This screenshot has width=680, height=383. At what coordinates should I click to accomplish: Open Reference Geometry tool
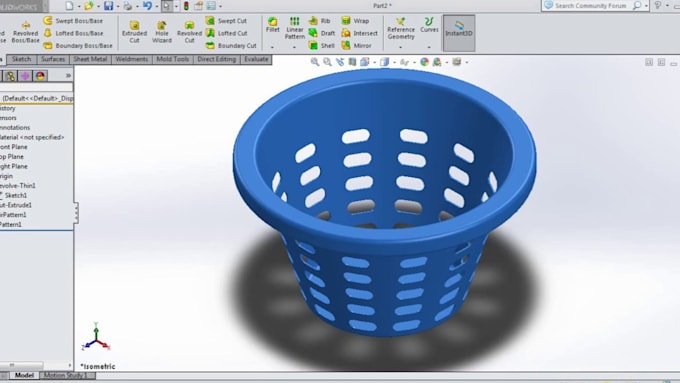(401, 28)
